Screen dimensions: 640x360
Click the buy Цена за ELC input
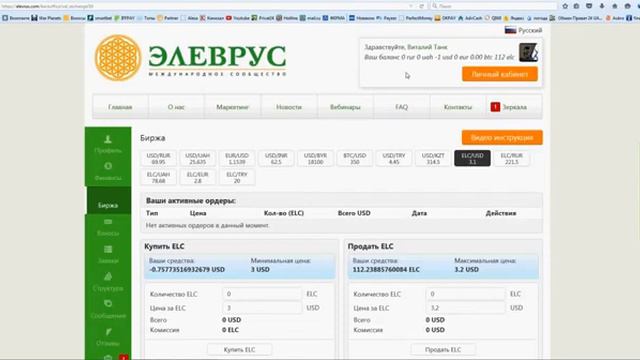262,308
